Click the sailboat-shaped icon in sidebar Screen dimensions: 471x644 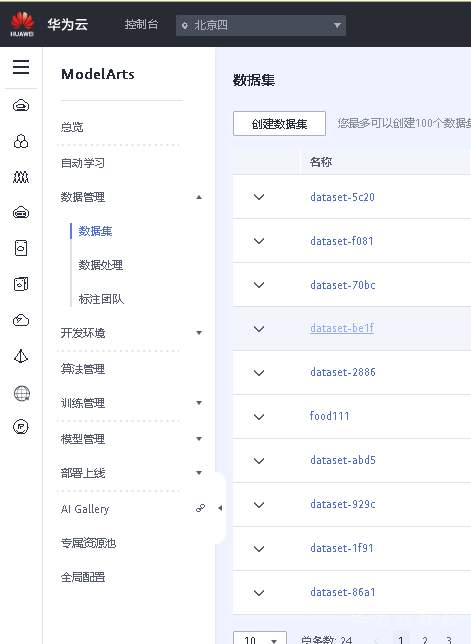(21, 356)
